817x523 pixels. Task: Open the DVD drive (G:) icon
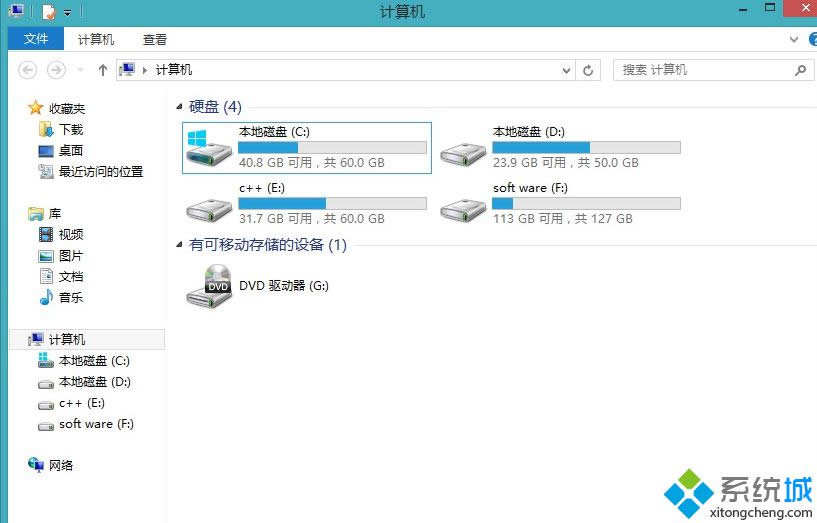pyautogui.click(x=209, y=285)
